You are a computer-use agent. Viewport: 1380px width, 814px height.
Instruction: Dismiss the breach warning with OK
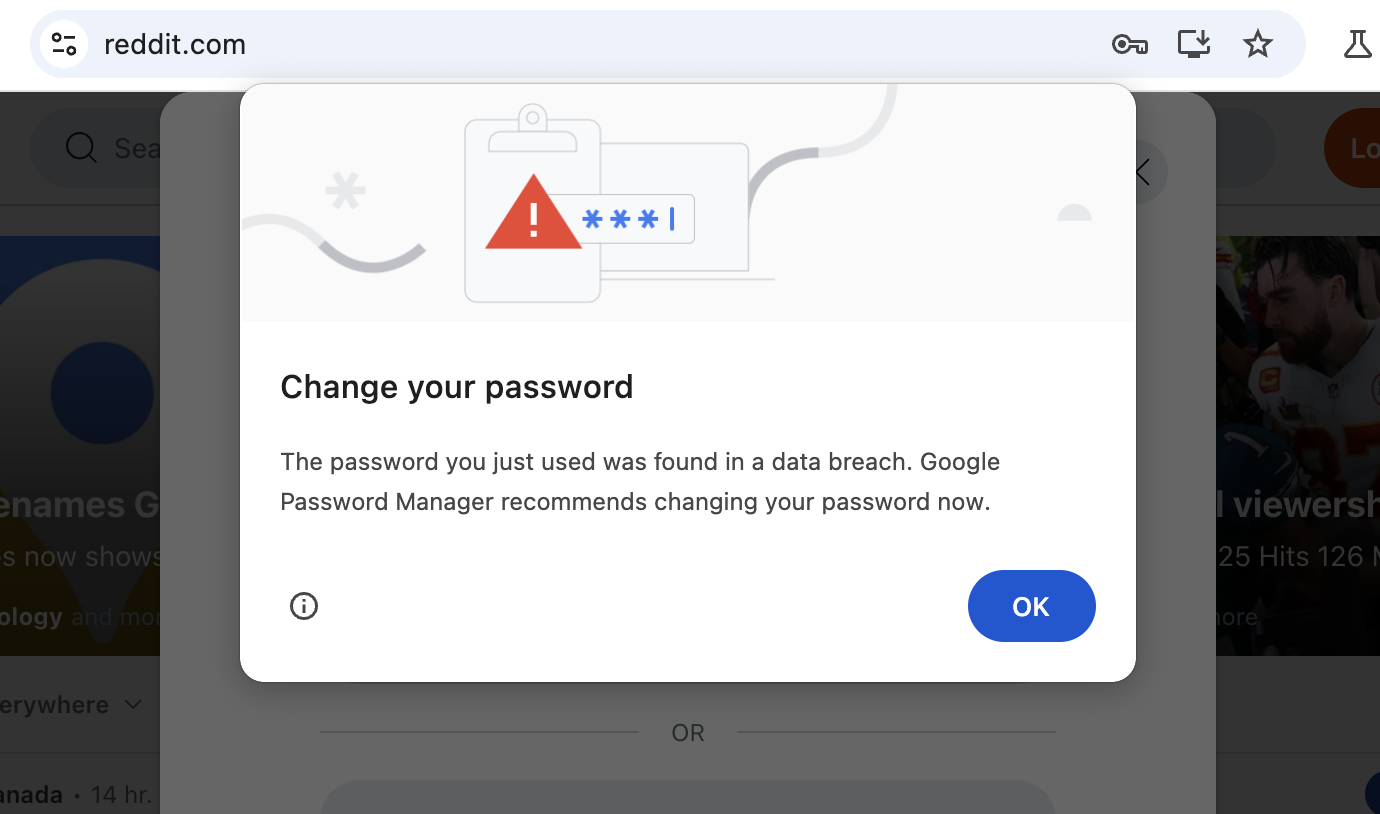[x=1031, y=606]
